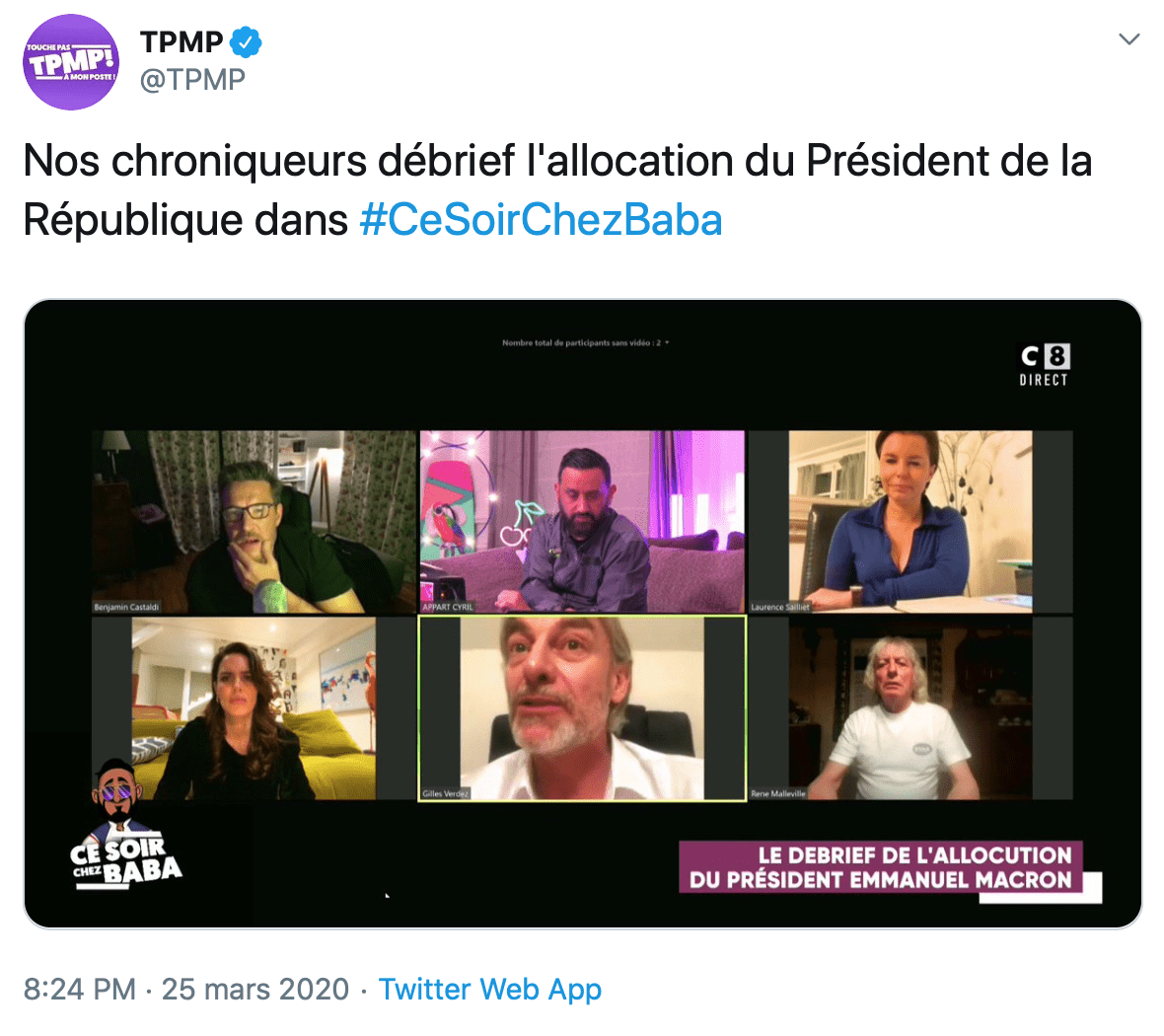1164x1036 pixels.
Task: Click the purple Macron debrief banner
Action: click(x=881, y=867)
